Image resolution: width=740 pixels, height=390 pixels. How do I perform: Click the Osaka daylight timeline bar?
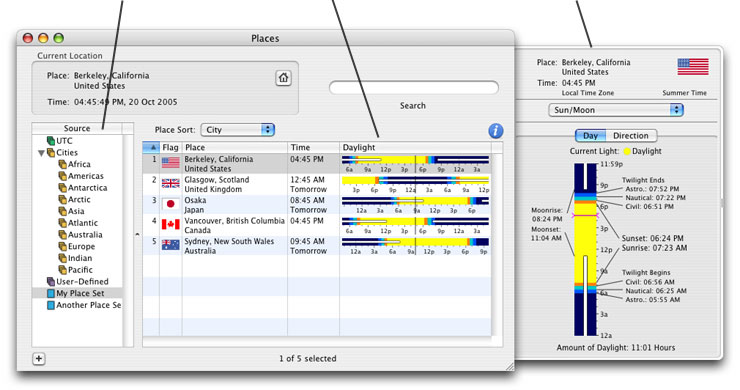point(415,201)
